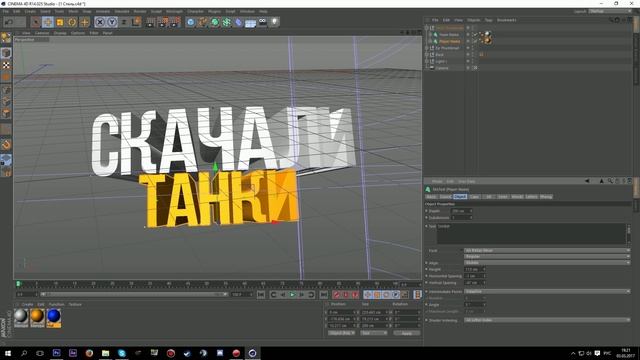Open the Window menu
Screen dimensions: 640x360
coord(247,11)
